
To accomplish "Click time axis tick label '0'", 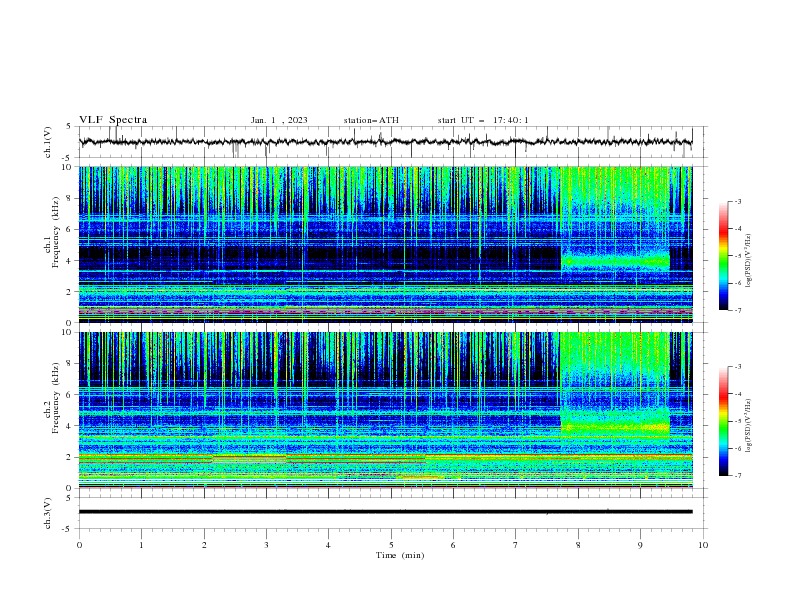I will tap(79, 545).
